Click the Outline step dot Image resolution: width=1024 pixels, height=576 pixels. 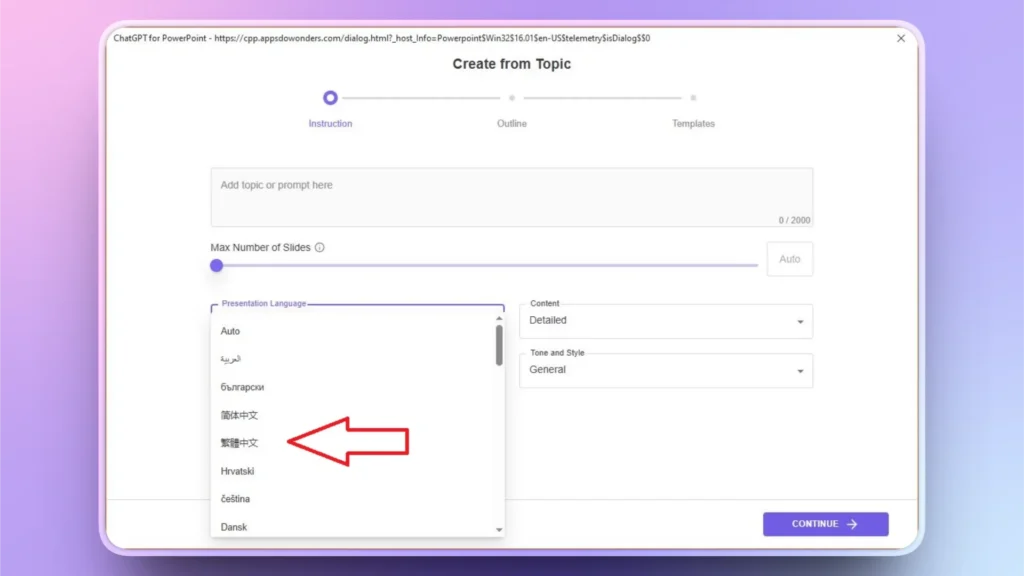[512, 98]
